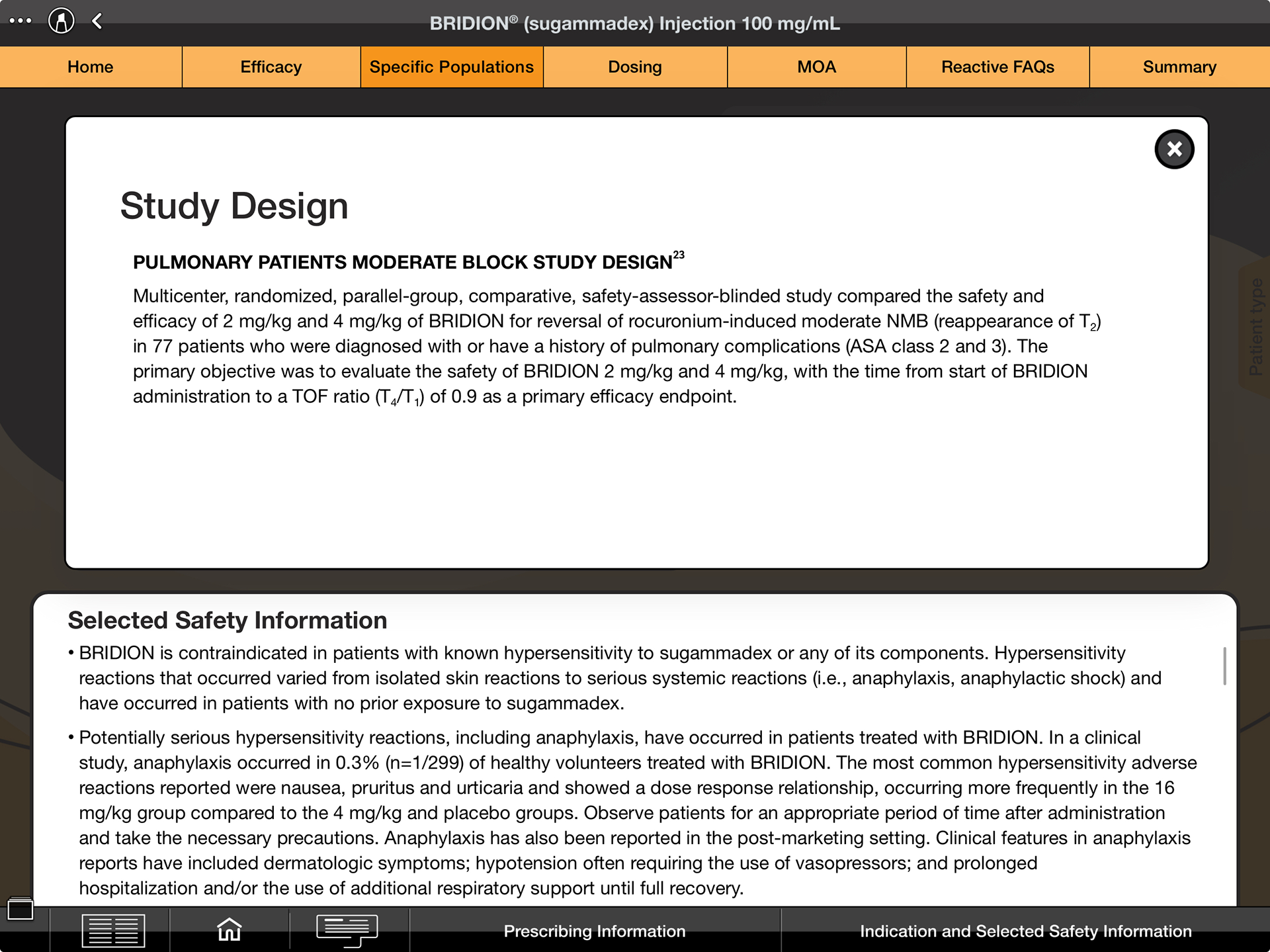Click the Study Design heading
The width and height of the screenshot is (1270, 952).
click(x=234, y=206)
